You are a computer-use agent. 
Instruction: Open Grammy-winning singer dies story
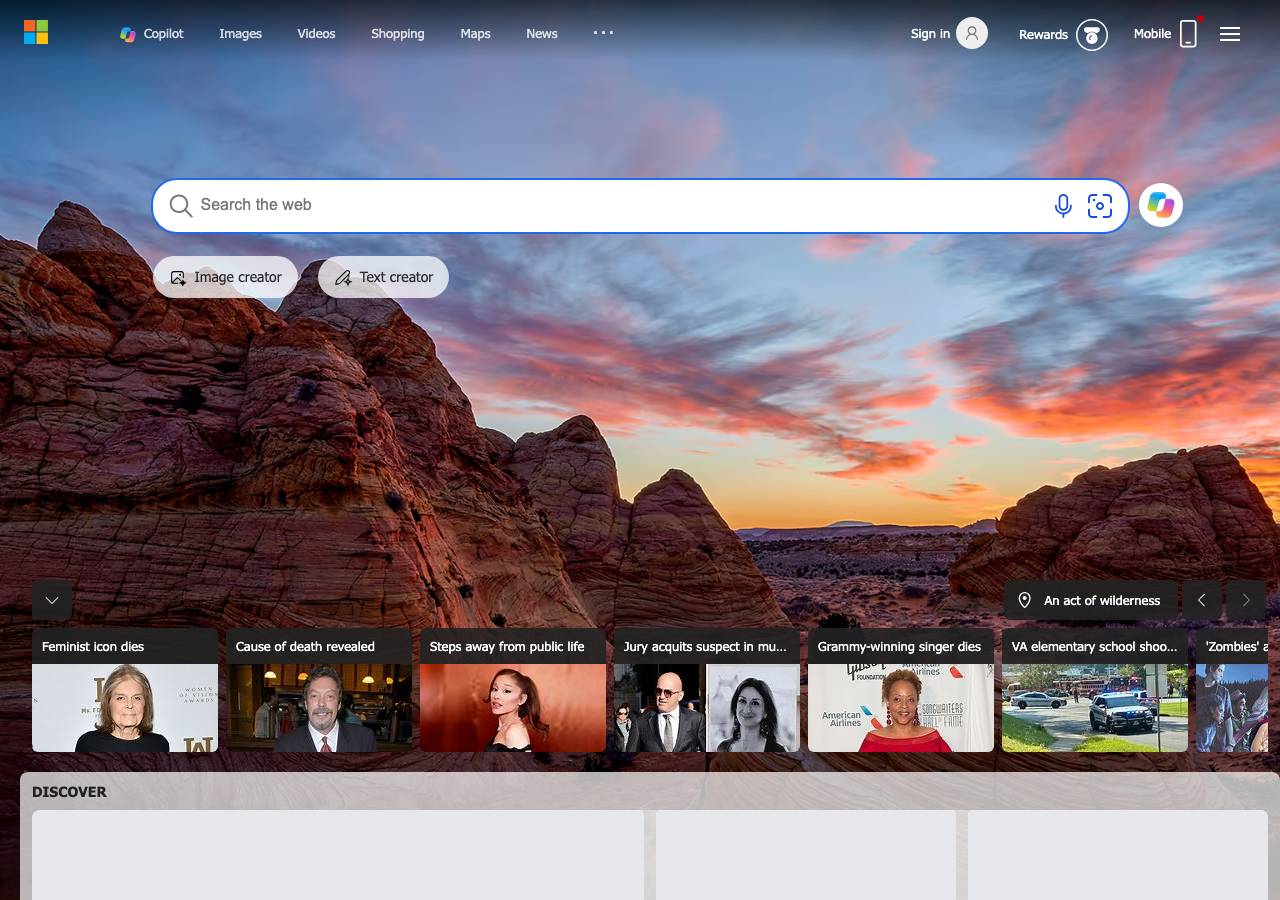[x=901, y=690]
